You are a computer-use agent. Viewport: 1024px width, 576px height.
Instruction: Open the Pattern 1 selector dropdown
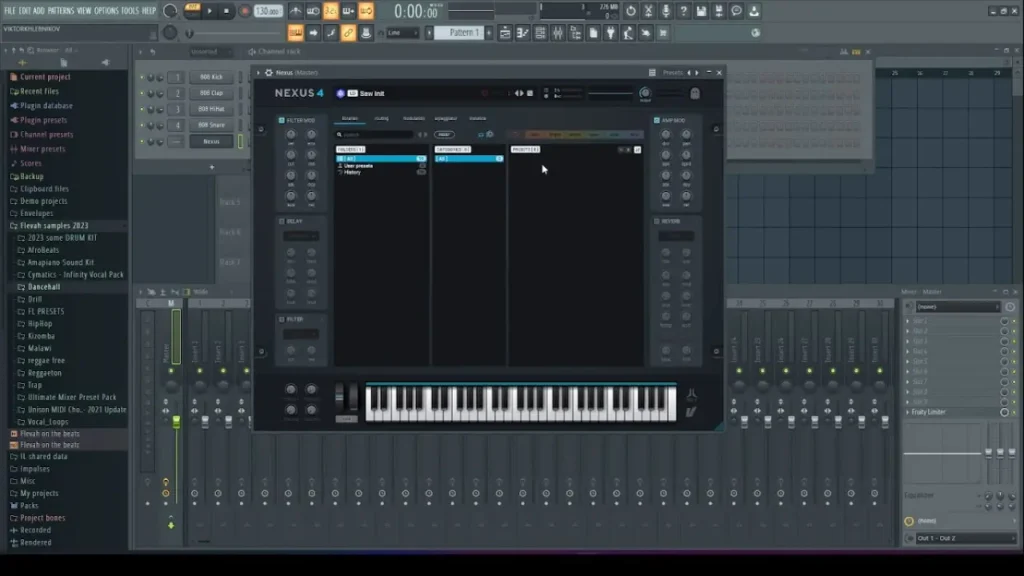(463, 33)
